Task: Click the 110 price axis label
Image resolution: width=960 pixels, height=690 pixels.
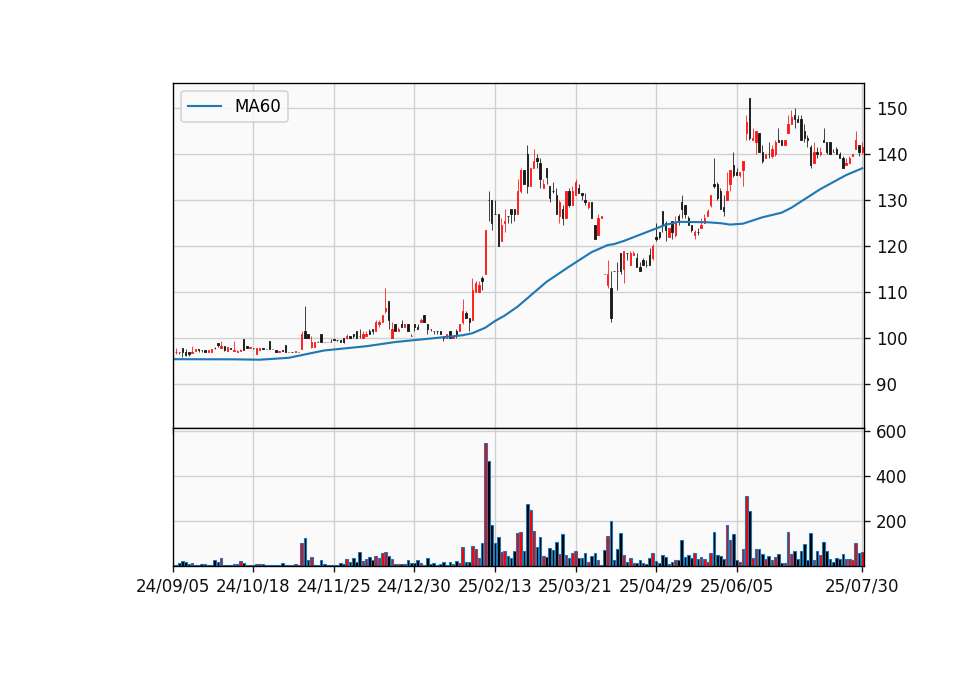Action: point(892,293)
